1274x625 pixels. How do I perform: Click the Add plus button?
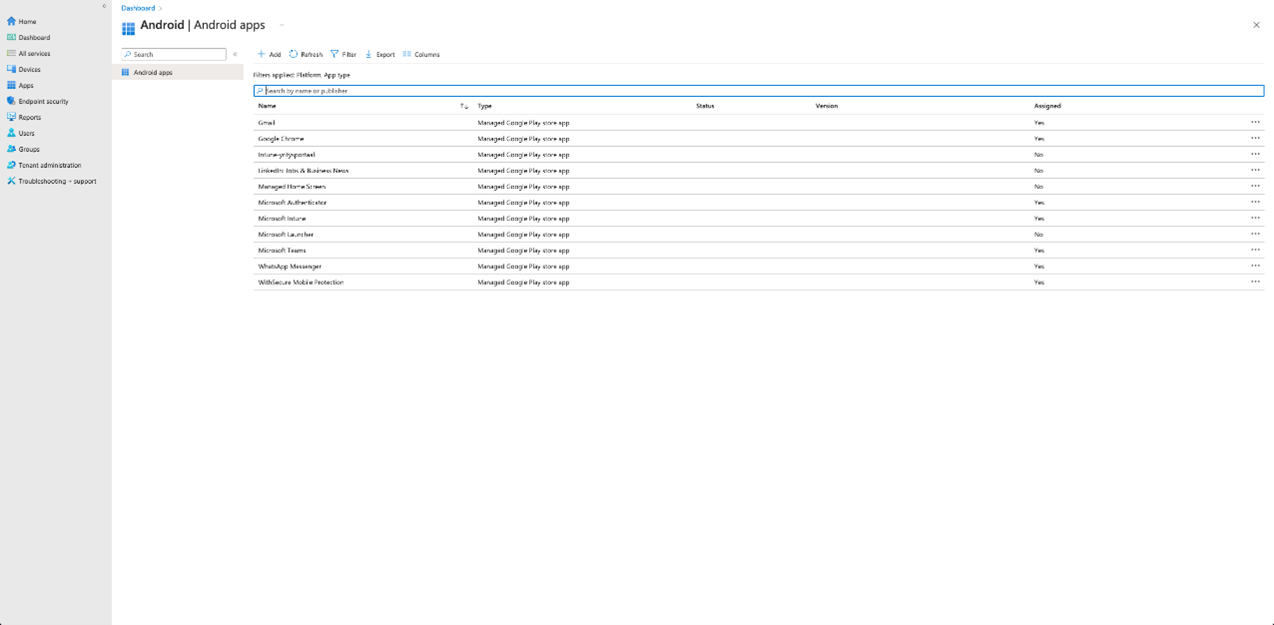tap(262, 54)
